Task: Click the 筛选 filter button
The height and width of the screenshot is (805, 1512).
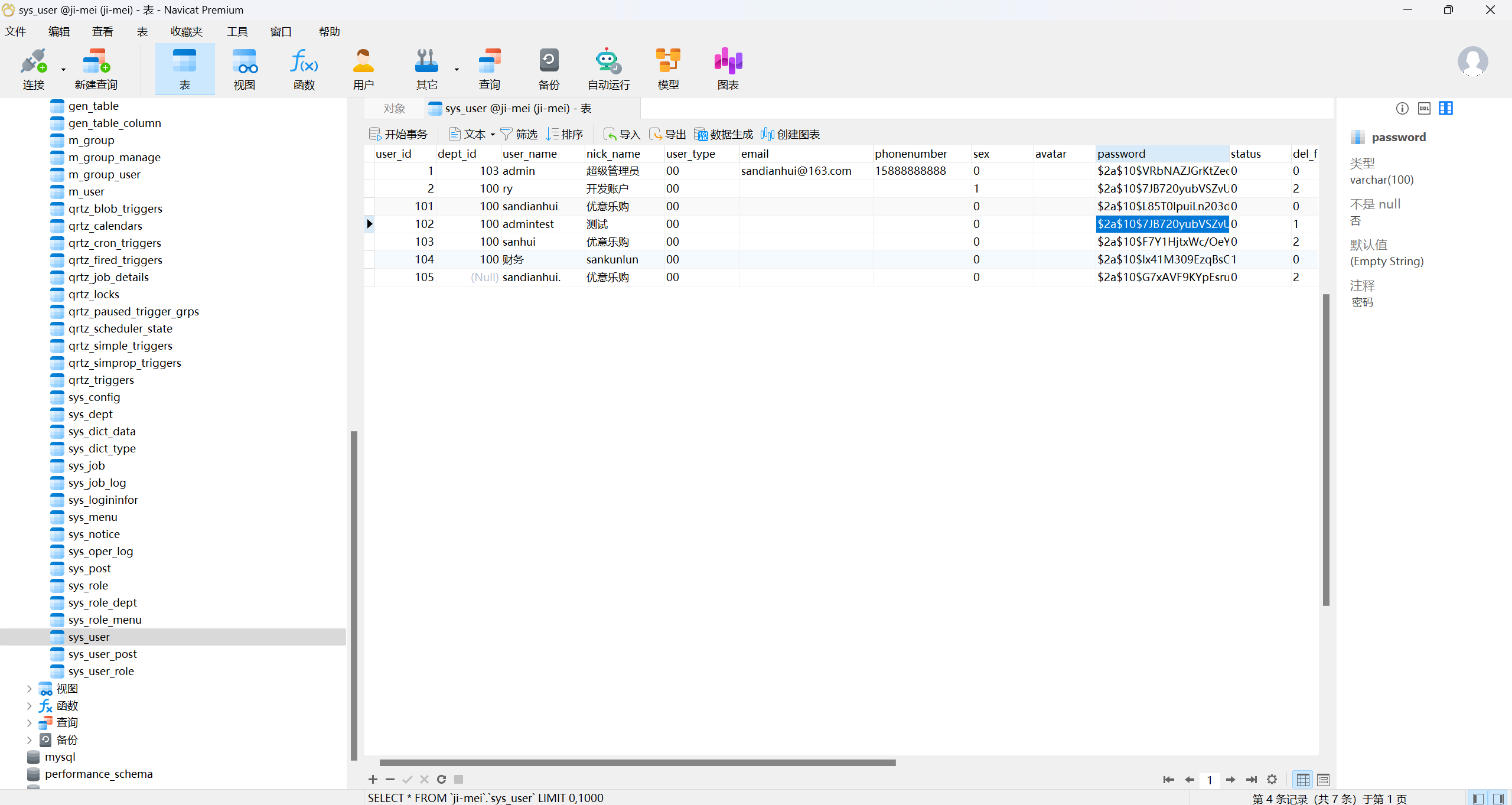Action: click(x=519, y=135)
